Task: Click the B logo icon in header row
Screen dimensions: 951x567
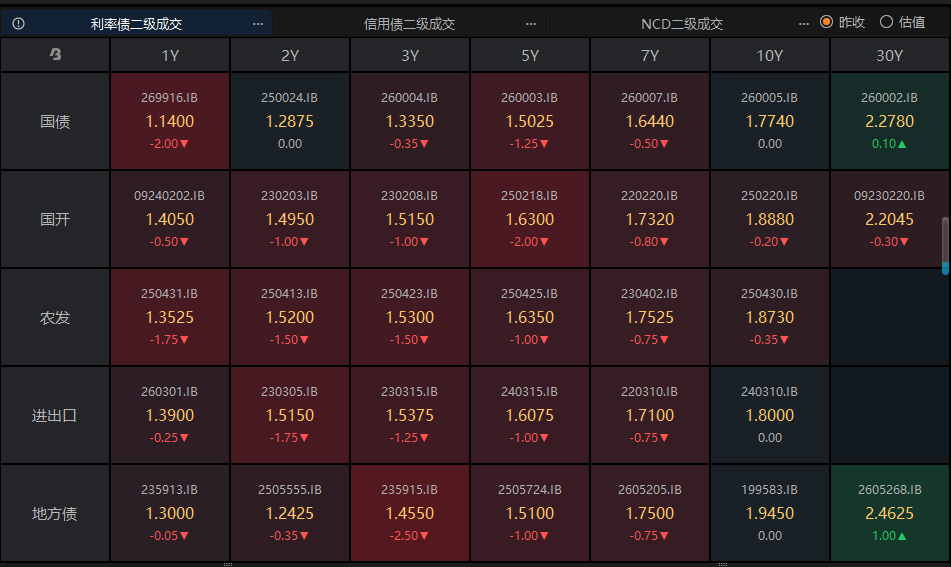Action: pyautogui.click(x=55, y=56)
